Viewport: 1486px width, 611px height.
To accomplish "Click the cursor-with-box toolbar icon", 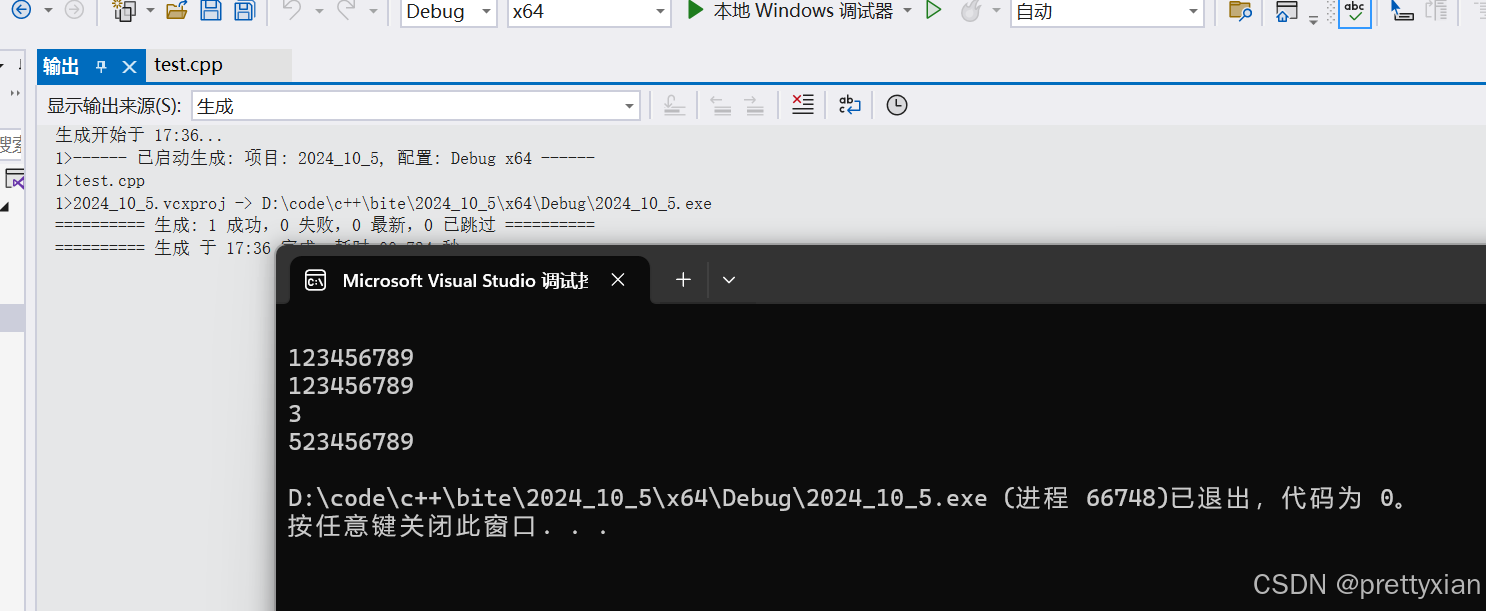I will (x=1402, y=11).
